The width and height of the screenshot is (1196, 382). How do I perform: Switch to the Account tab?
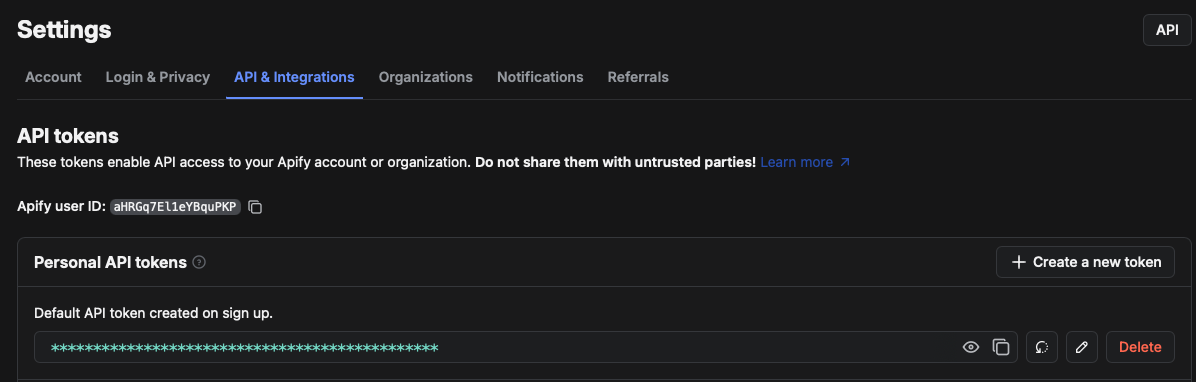coord(53,77)
